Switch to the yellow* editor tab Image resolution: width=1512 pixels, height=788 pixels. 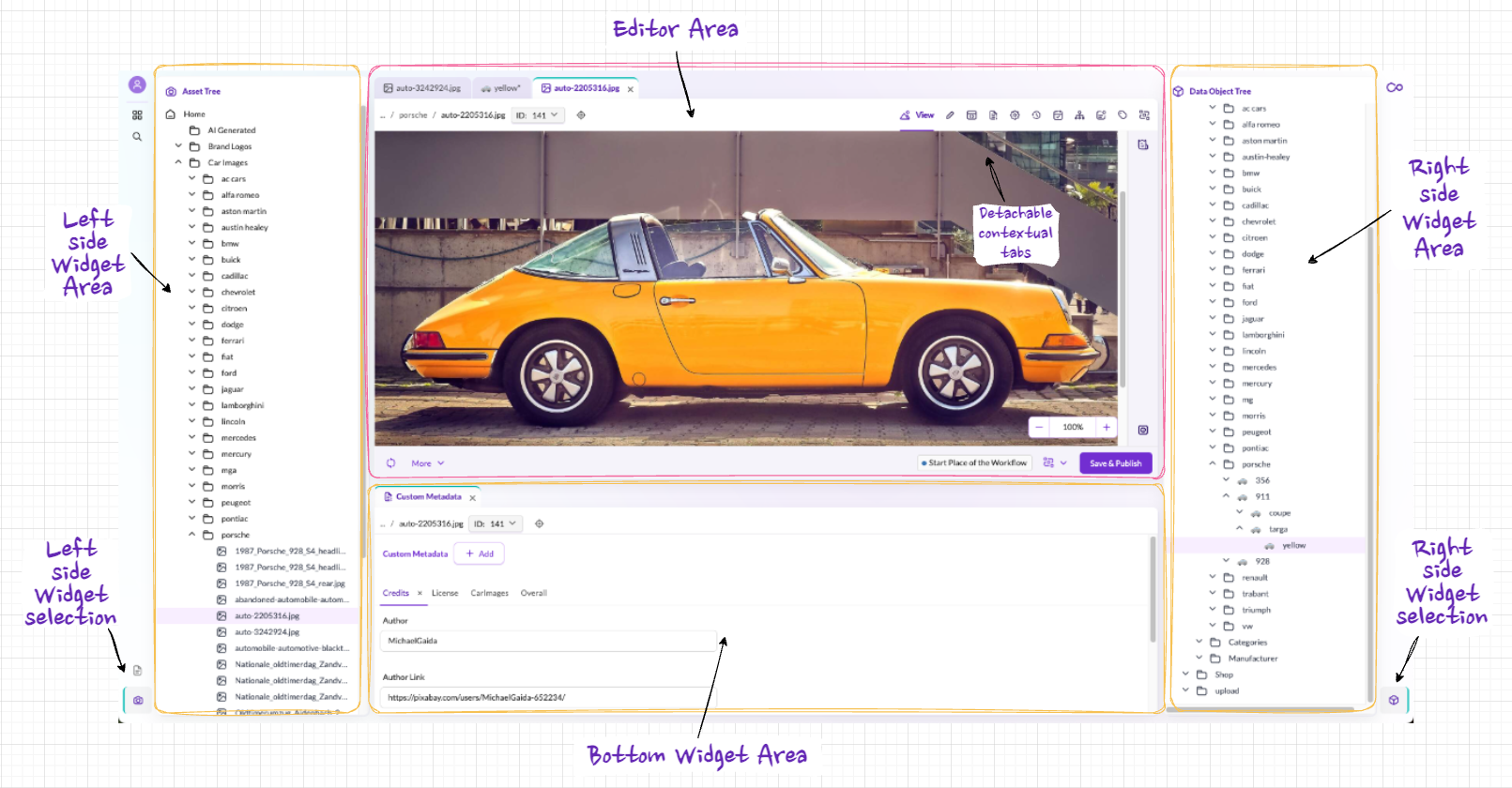(x=500, y=88)
